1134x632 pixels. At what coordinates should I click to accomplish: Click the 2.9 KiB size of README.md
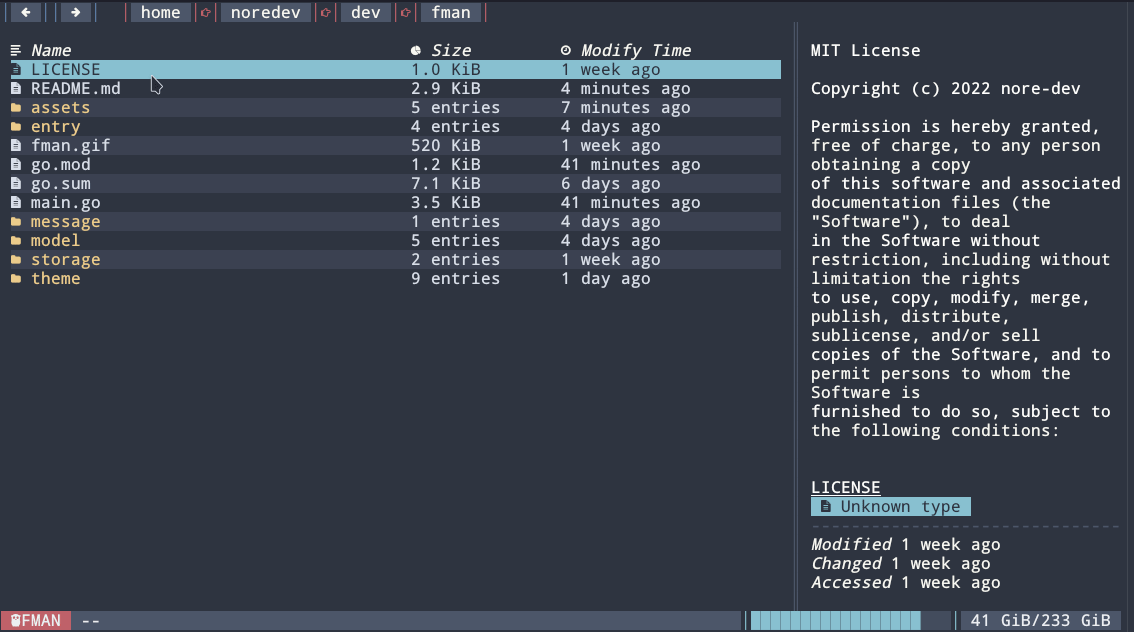click(446, 88)
